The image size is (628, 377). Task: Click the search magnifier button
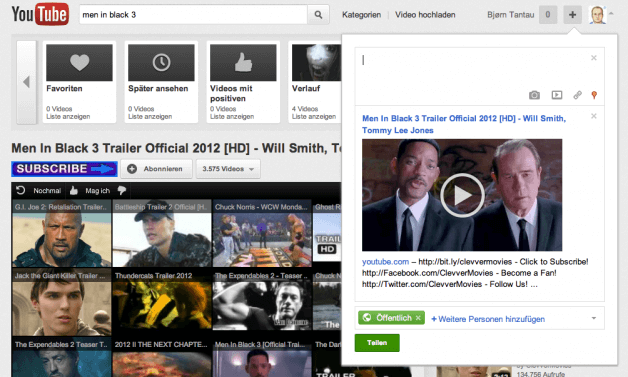tap(318, 15)
